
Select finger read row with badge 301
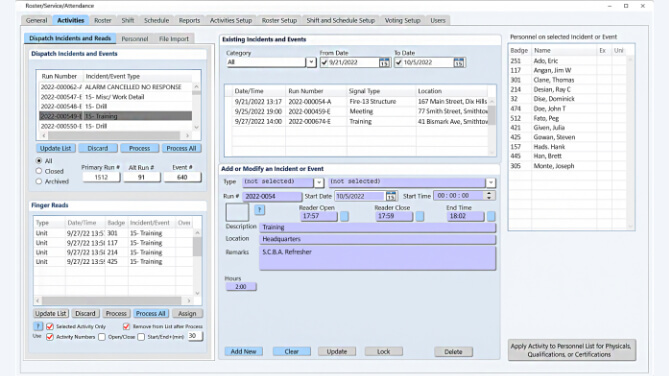click(x=114, y=233)
